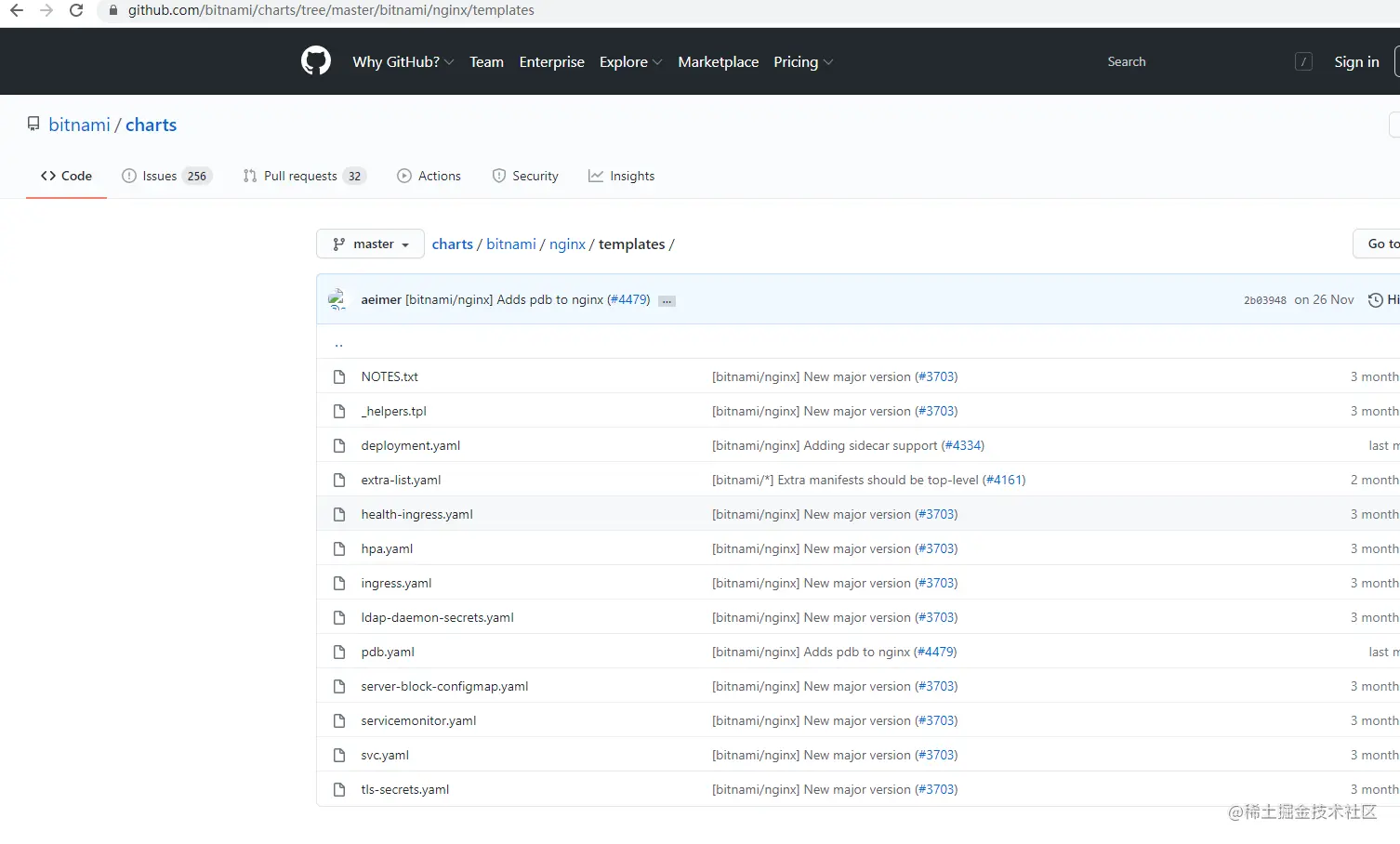Screen dimensions: 1400x844
Task: Click the browser forward arrow
Action: 46,10
